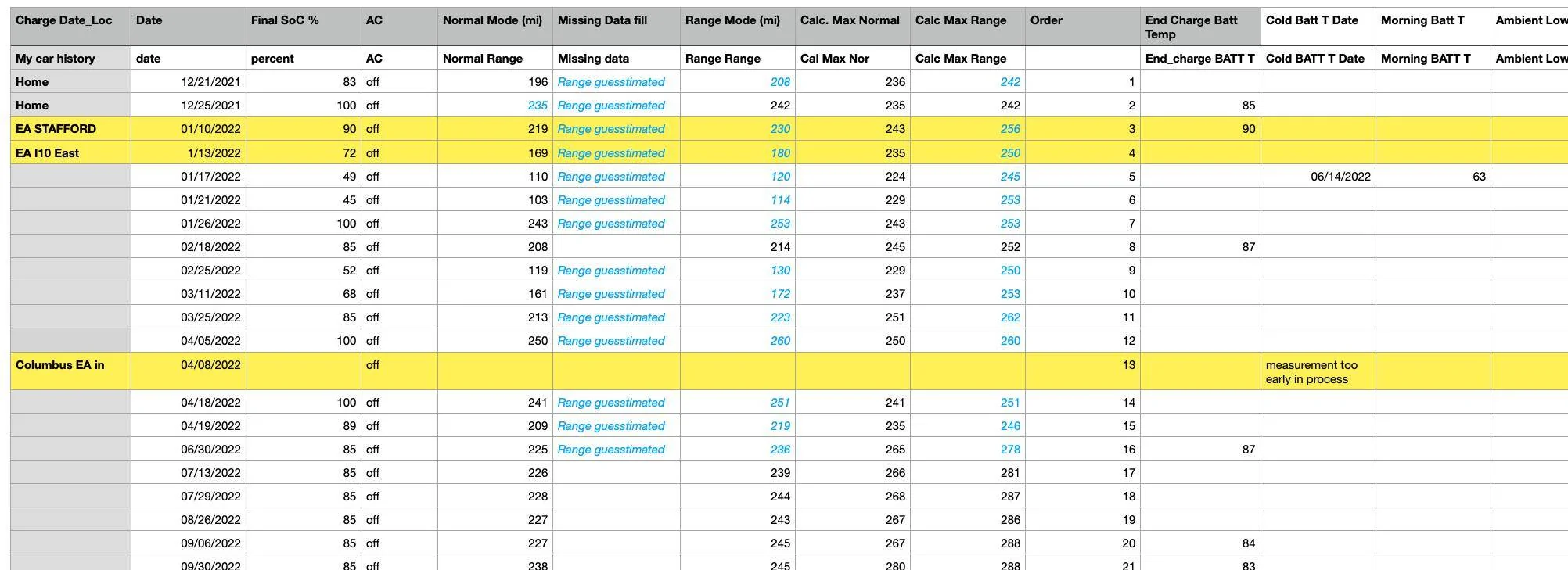Click the Order cell '20'
1568x570 pixels.
(x=1082, y=543)
